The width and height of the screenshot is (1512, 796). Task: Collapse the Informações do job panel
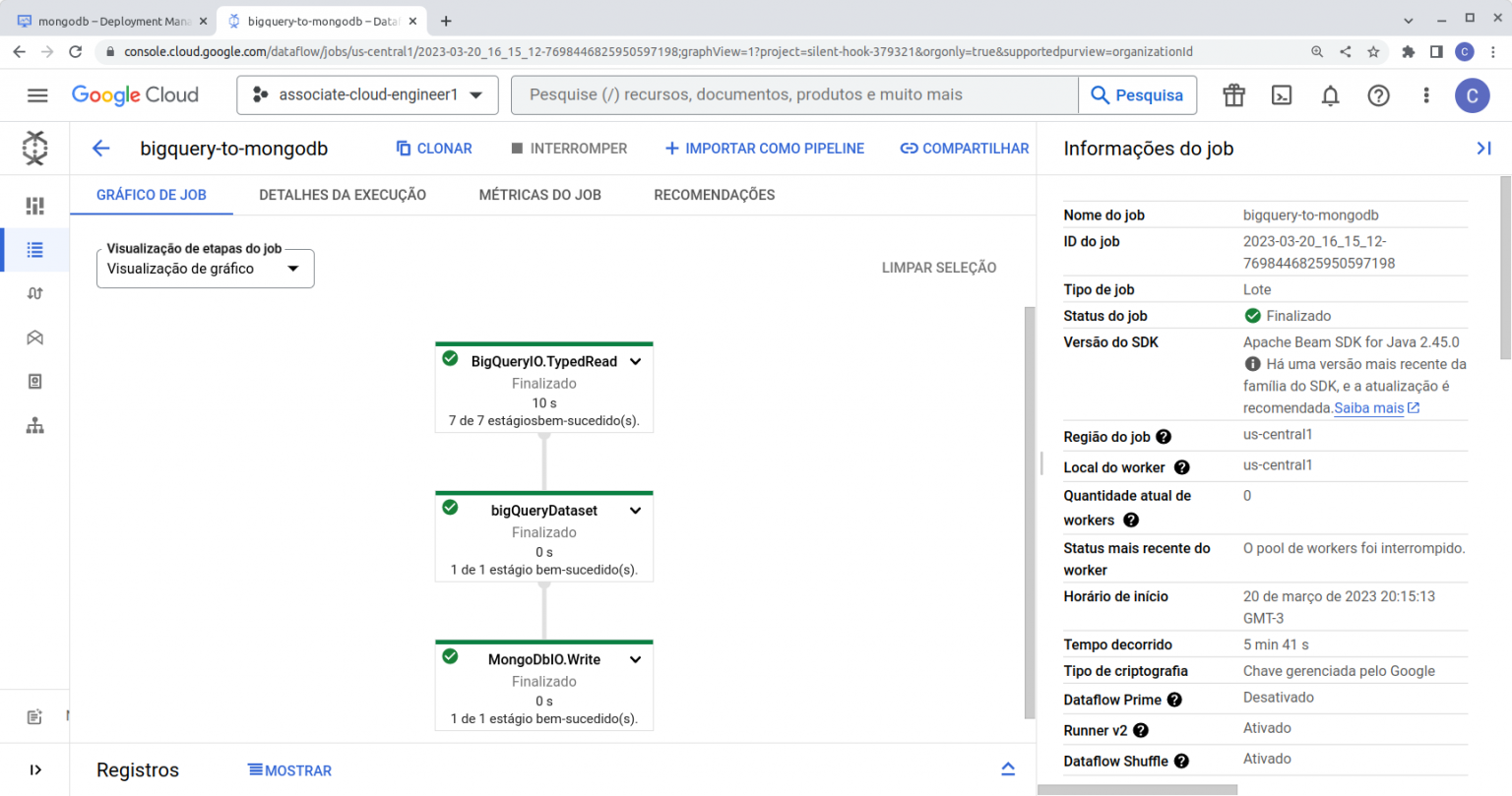(x=1483, y=148)
